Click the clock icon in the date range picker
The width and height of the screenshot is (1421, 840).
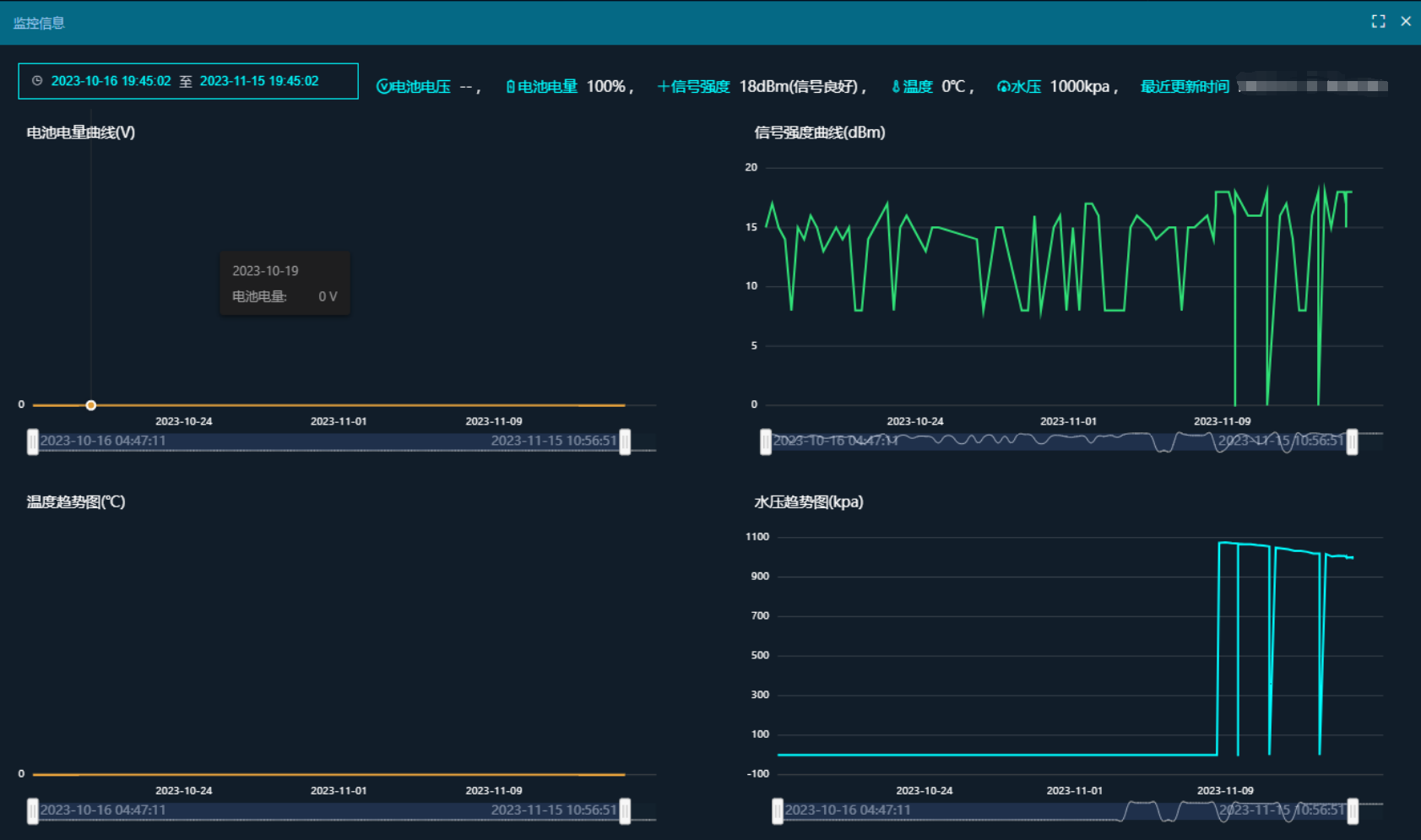pyautogui.click(x=37, y=81)
